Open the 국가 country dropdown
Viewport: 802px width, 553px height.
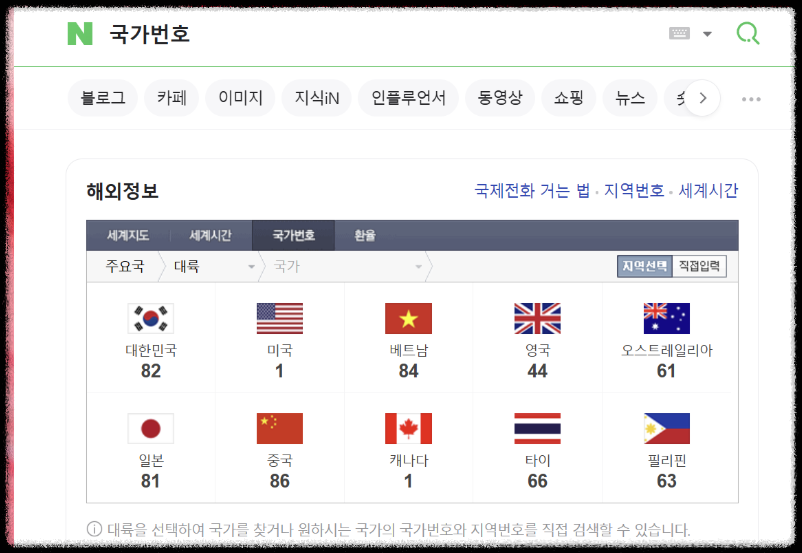pyautogui.click(x=347, y=267)
